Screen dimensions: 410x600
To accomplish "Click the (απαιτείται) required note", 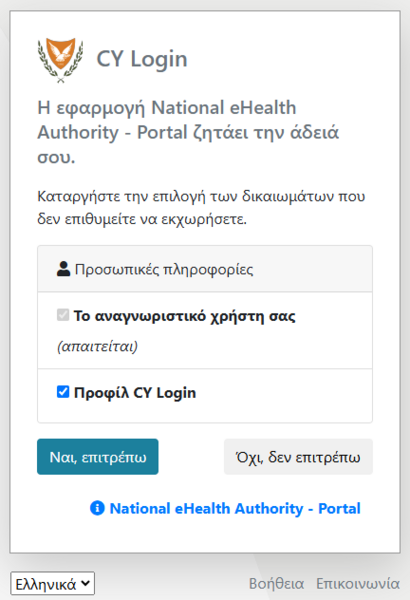I will click(97, 346).
